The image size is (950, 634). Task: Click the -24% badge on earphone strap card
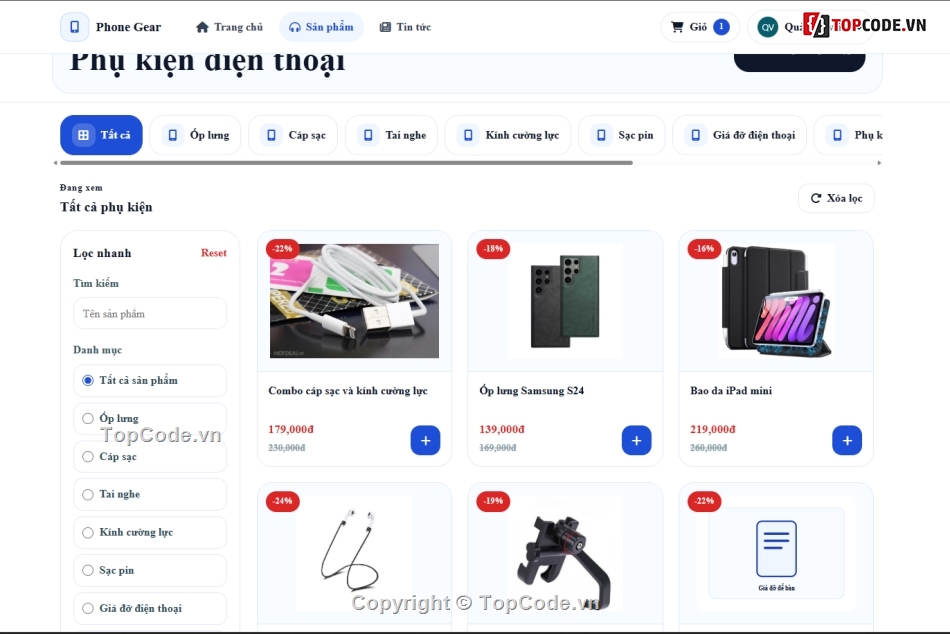point(282,501)
